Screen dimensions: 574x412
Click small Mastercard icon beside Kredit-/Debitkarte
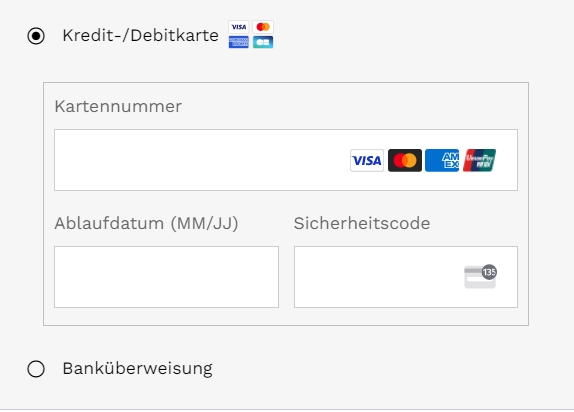point(263,27)
